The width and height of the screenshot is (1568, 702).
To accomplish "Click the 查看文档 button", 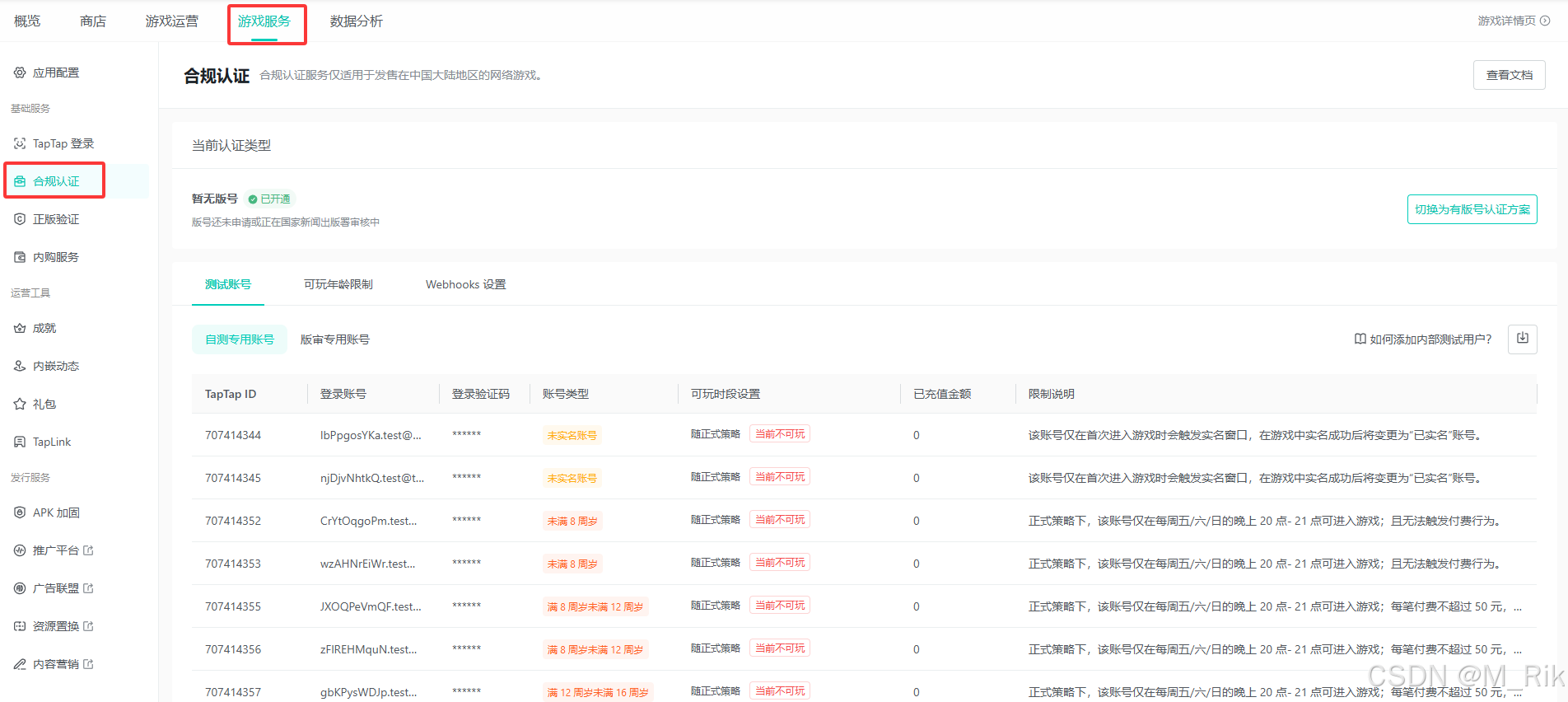I will 1510,75.
